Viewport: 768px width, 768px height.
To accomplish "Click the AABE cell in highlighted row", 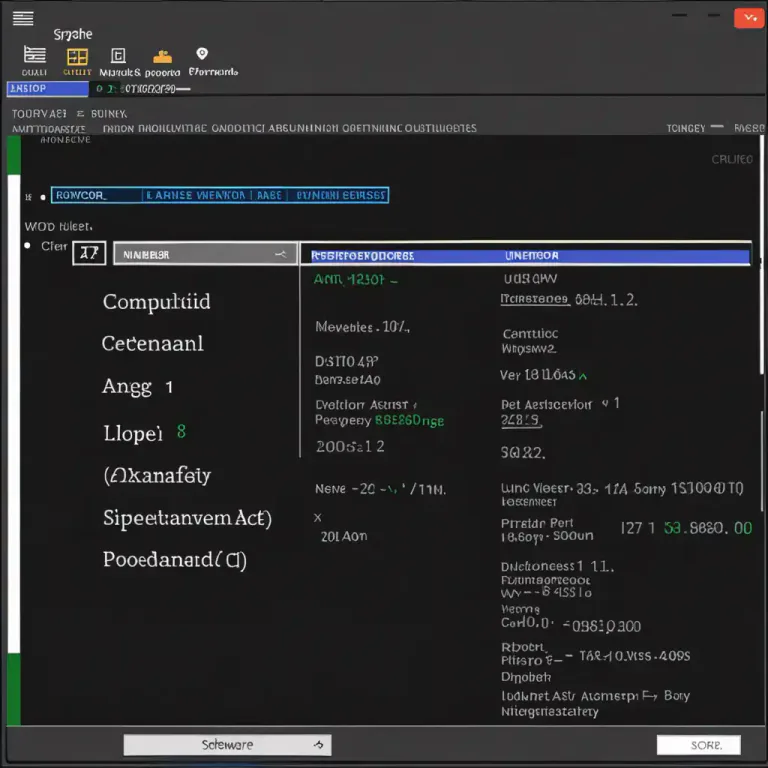I will pos(269,195).
